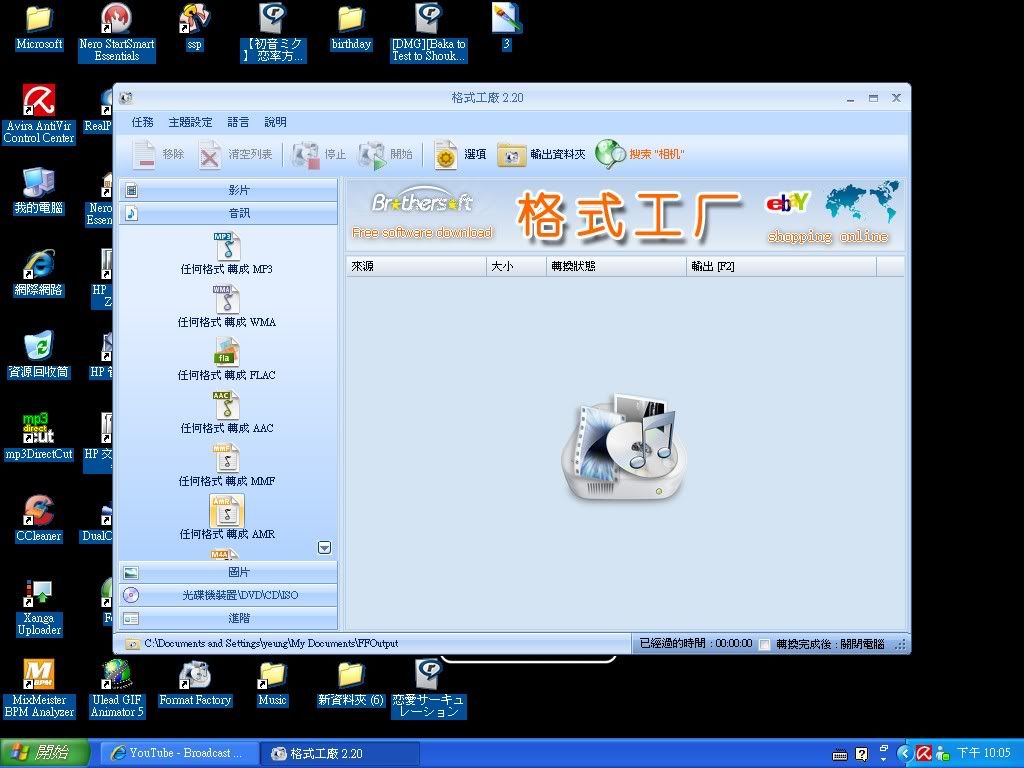The image size is (1024, 768).
Task: Select the 恋愛サーキュレーション desktop file
Action: (428, 689)
